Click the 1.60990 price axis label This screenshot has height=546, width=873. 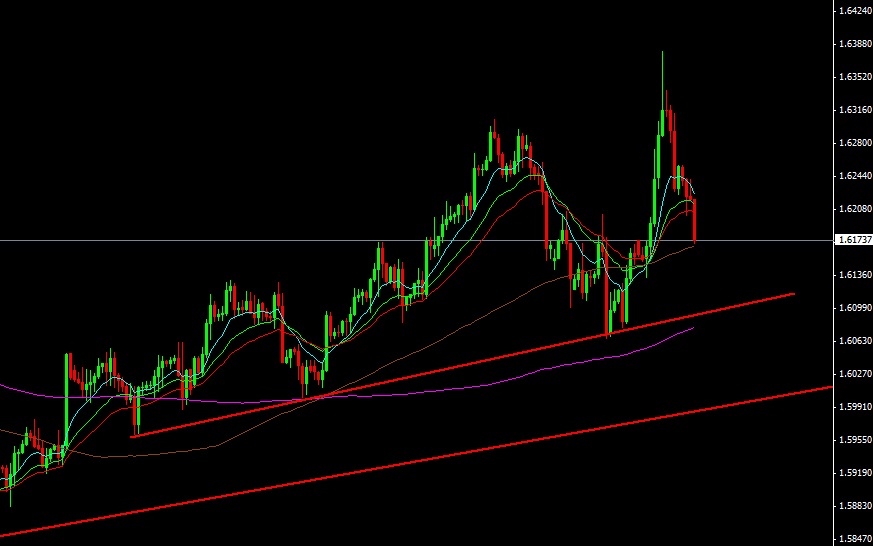855,307
